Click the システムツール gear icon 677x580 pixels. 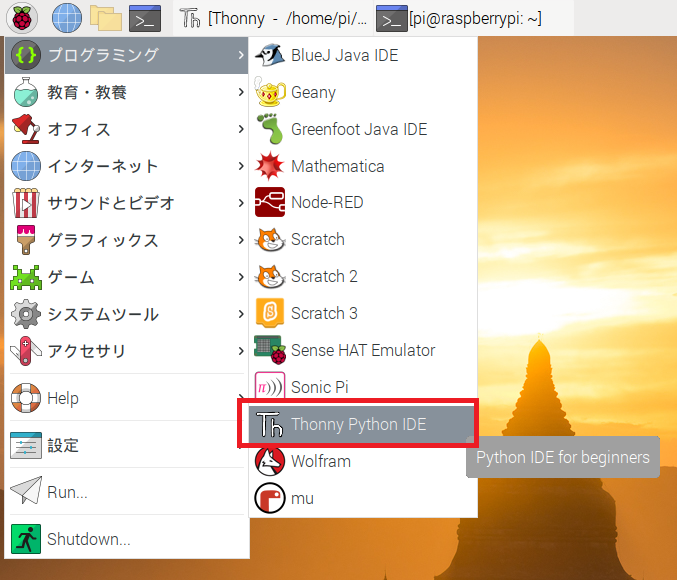point(26,314)
